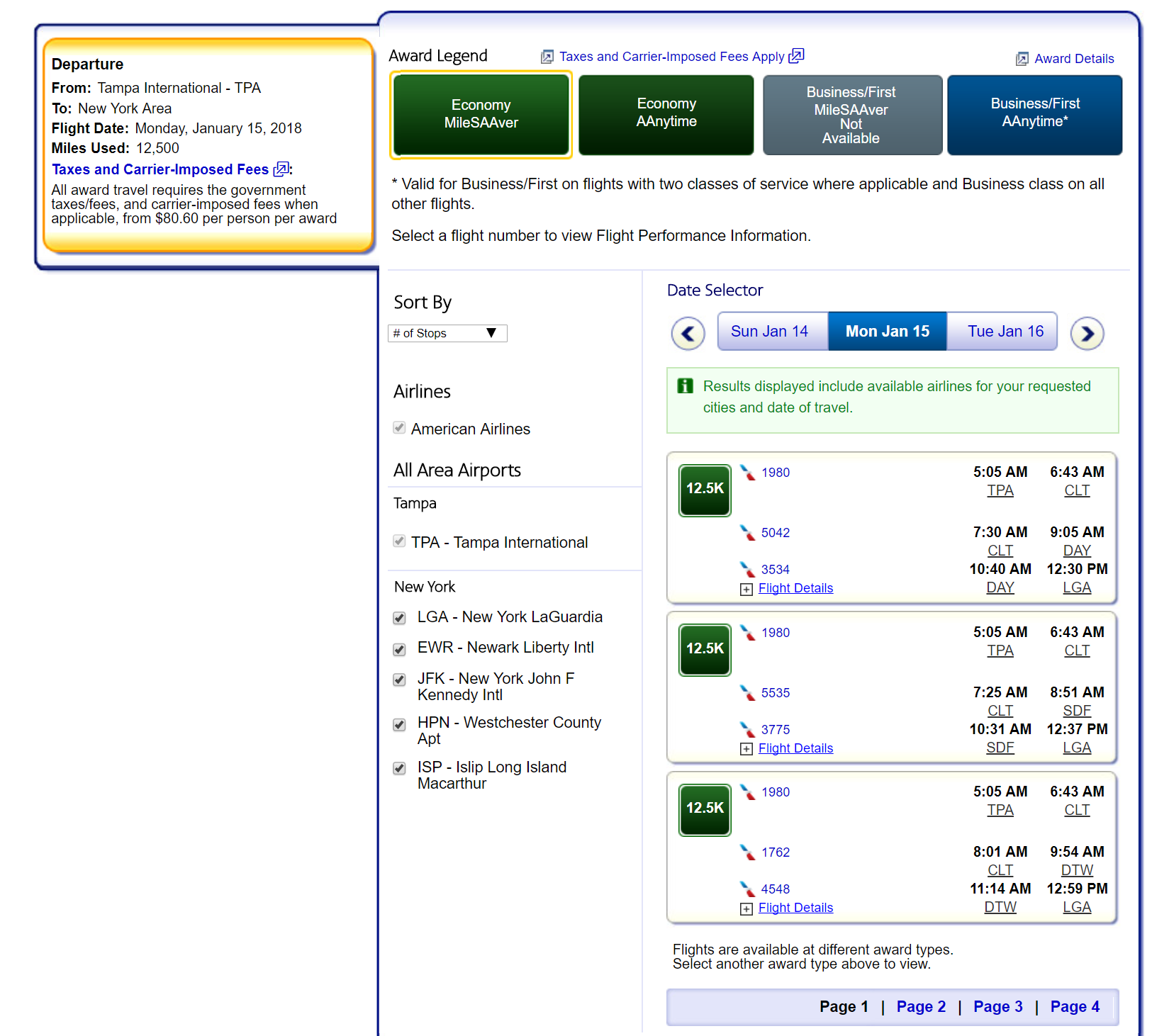The image size is (1152, 1036).
Task: Deselect JFK - New York John F Kennedy checkbox
Action: 400,680
